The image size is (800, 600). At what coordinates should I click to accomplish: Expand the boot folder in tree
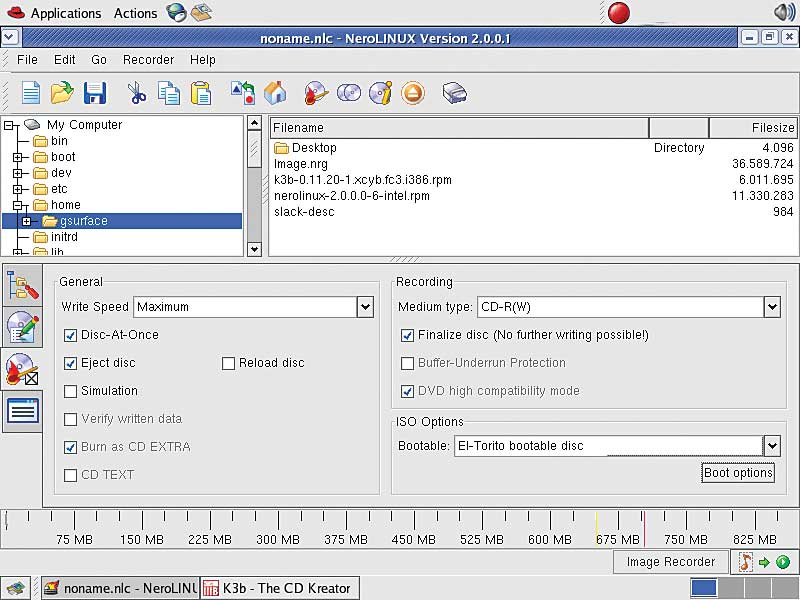pyautogui.click(x=17, y=157)
